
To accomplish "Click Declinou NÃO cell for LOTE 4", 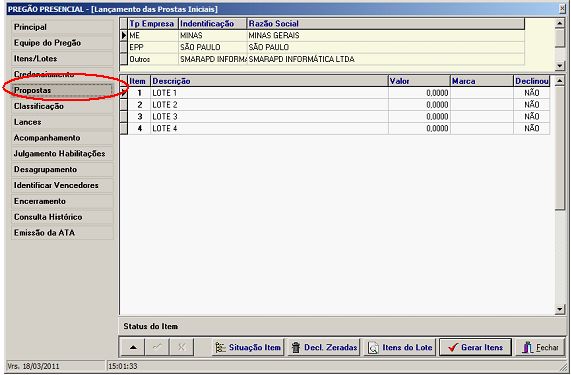I will point(532,129).
